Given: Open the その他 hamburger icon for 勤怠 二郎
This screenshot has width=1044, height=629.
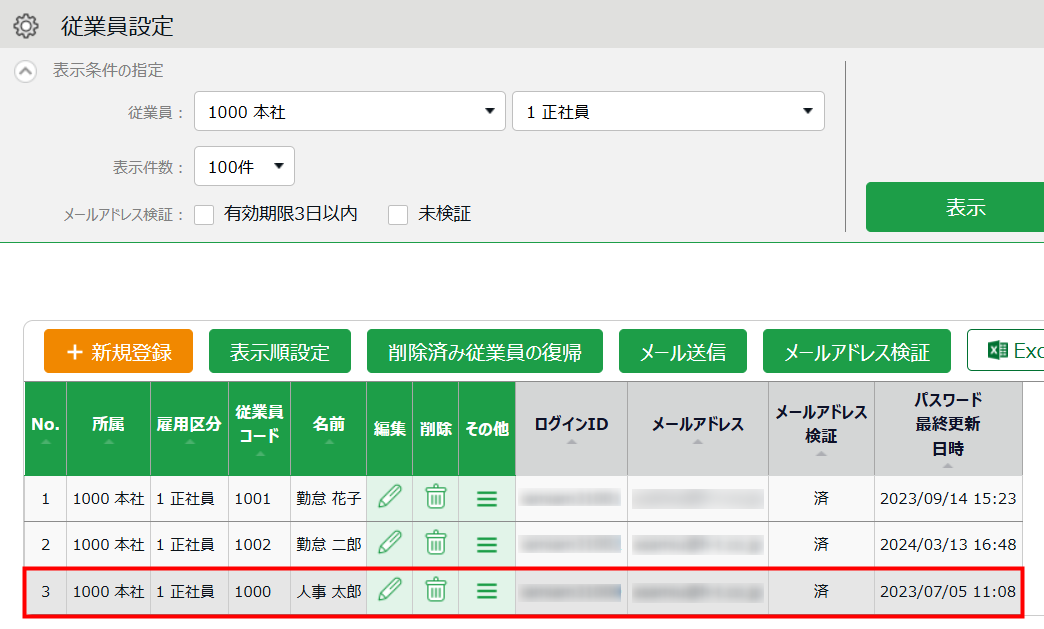Looking at the screenshot, I should click(487, 544).
